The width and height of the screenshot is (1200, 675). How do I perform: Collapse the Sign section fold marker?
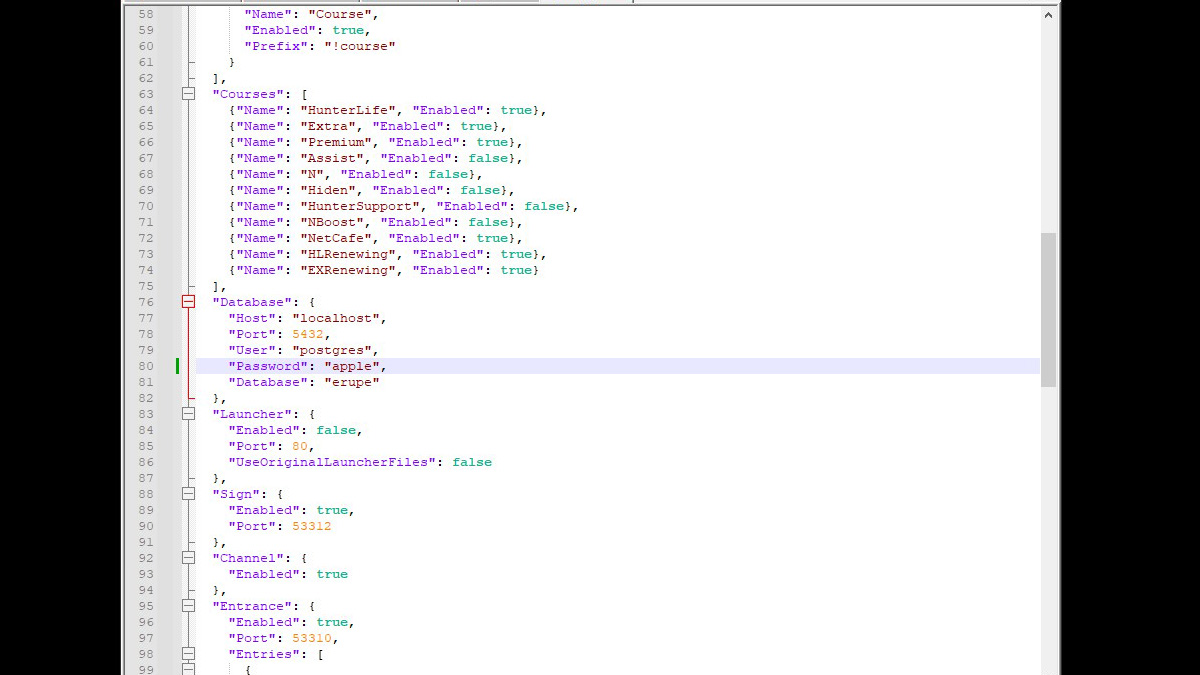point(189,494)
